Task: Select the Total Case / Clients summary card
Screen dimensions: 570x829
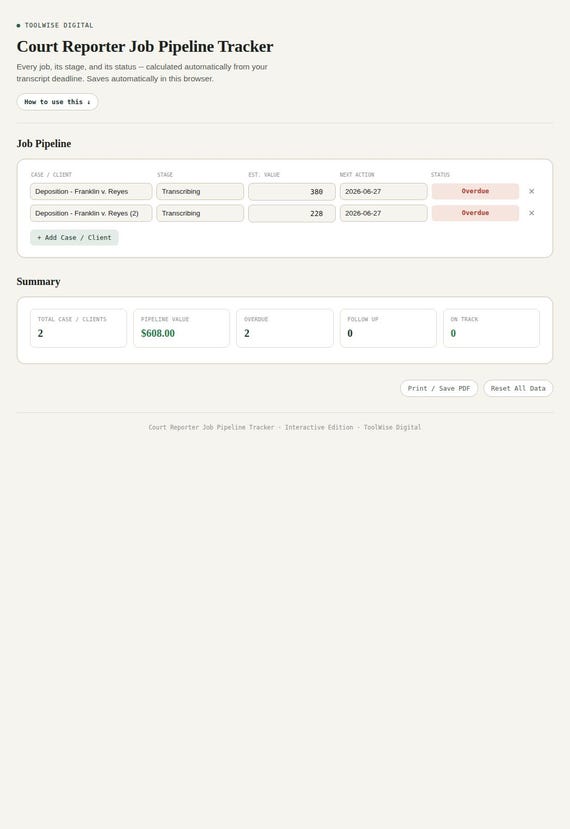Action: tap(78, 328)
